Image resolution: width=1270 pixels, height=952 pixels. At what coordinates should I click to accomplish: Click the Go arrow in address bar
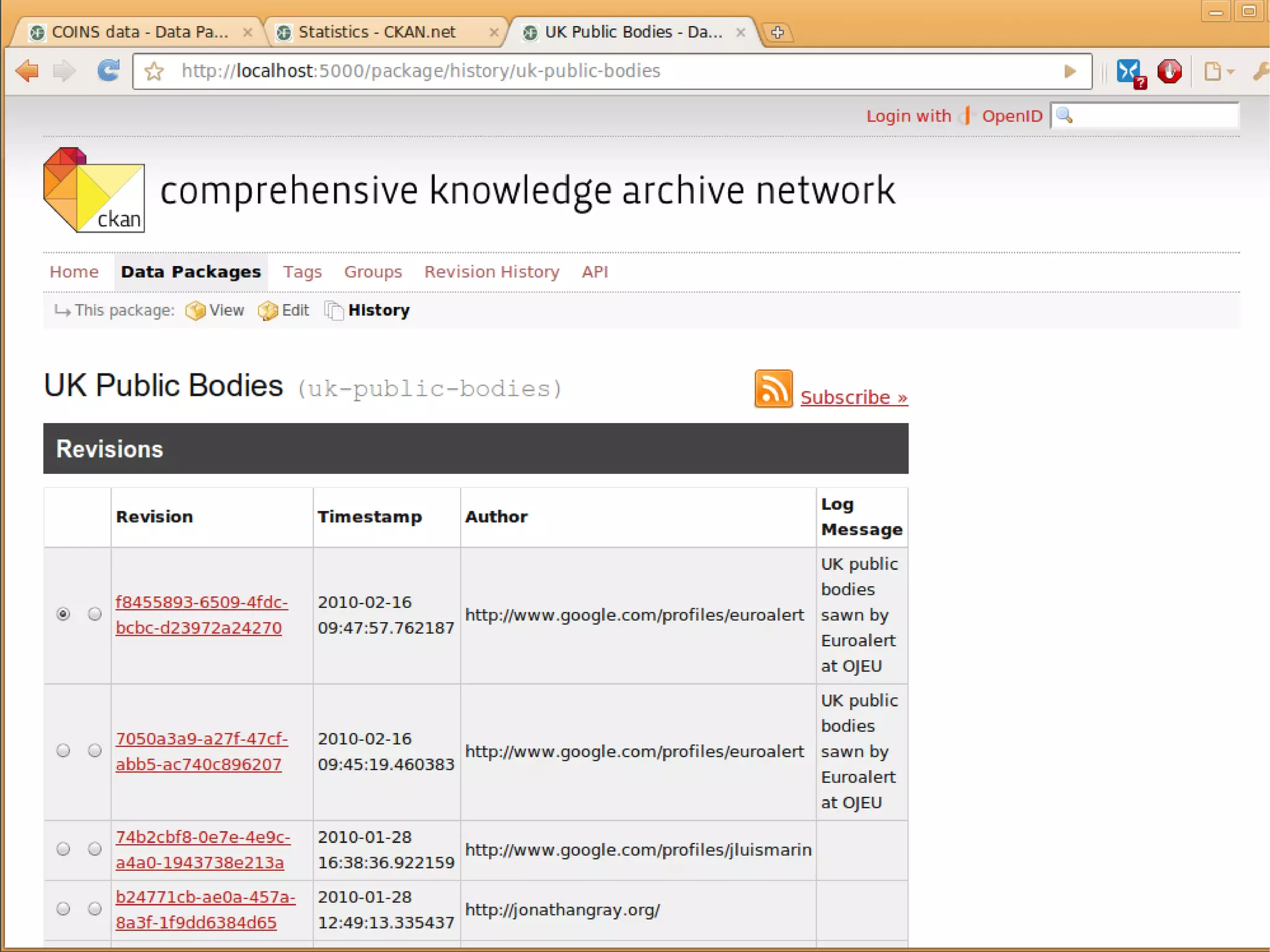pyautogui.click(x=1070, y=71)
